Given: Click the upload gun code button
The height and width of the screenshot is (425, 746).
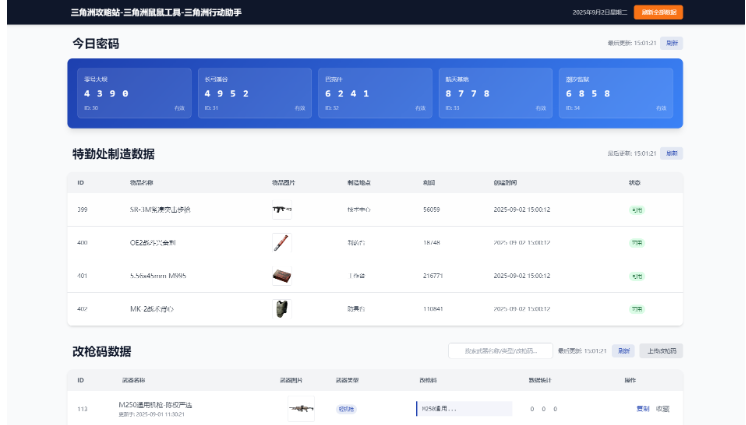Looking at the screenshot, I should point(661,351).
